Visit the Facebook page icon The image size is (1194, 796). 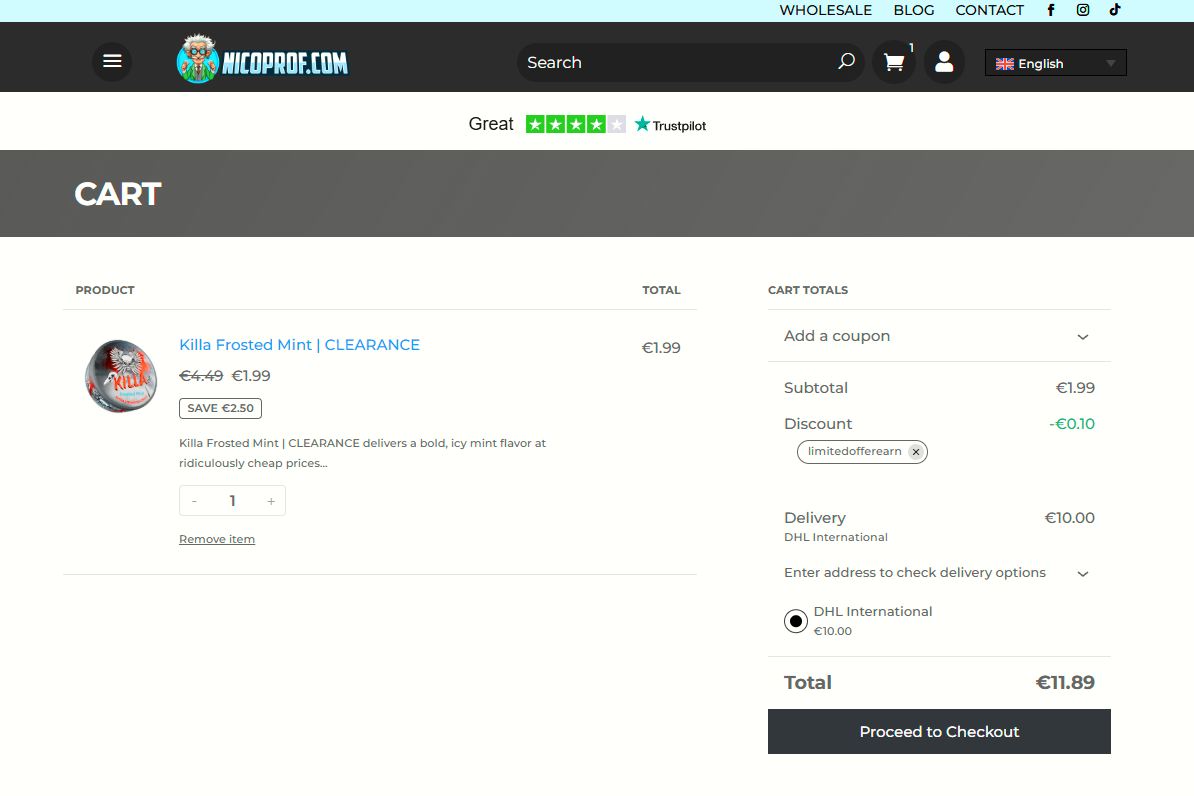(1051, 10)
